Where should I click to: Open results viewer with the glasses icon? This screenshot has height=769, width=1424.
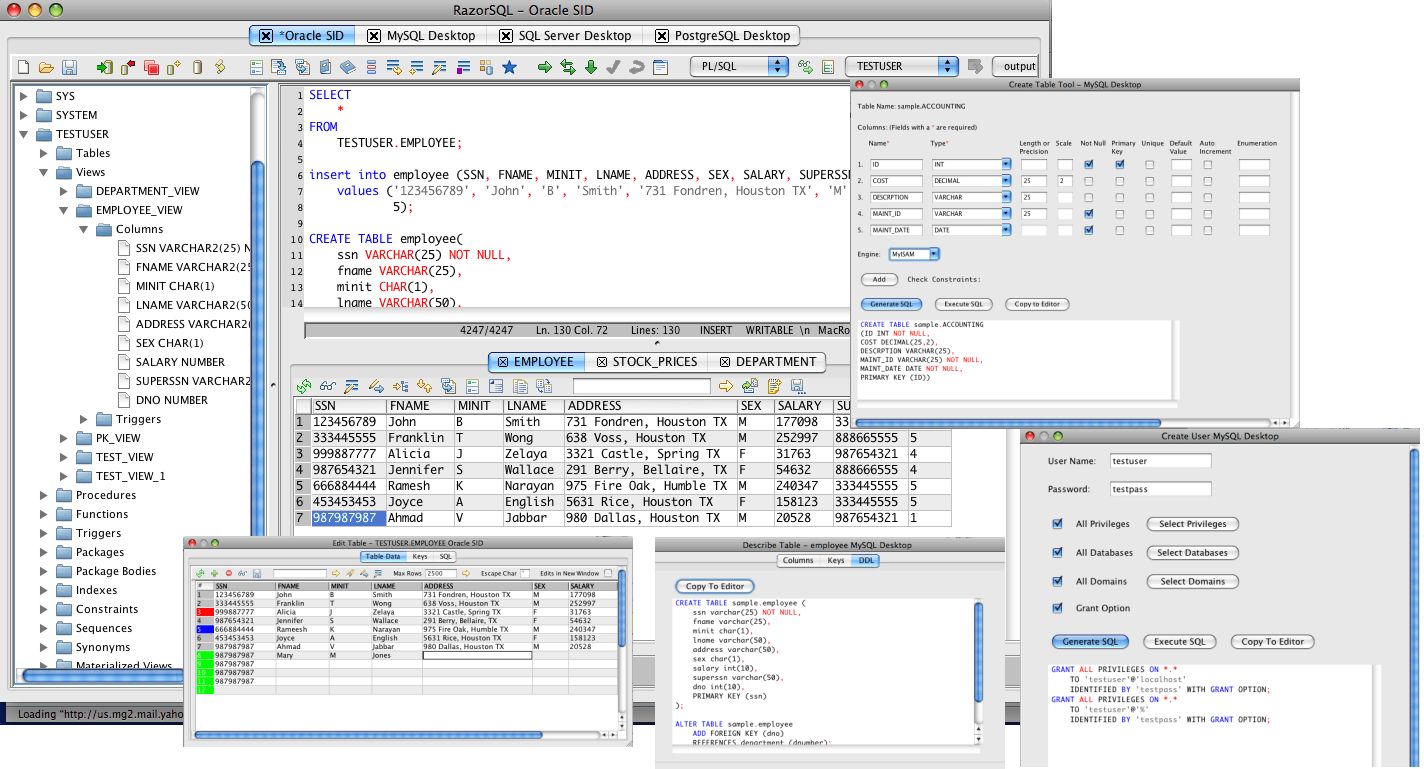[327, 385]
